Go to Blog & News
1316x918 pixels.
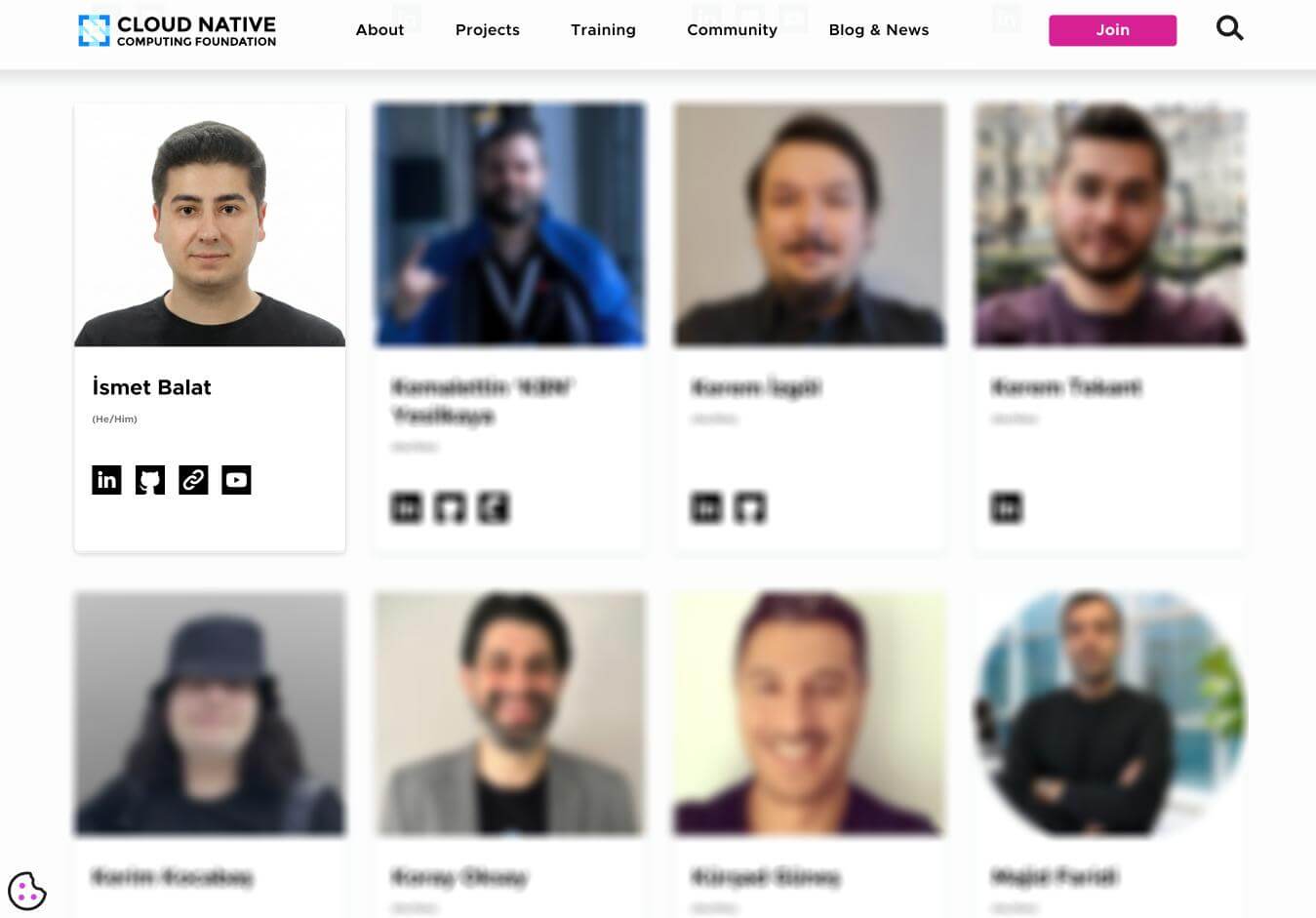879,30
